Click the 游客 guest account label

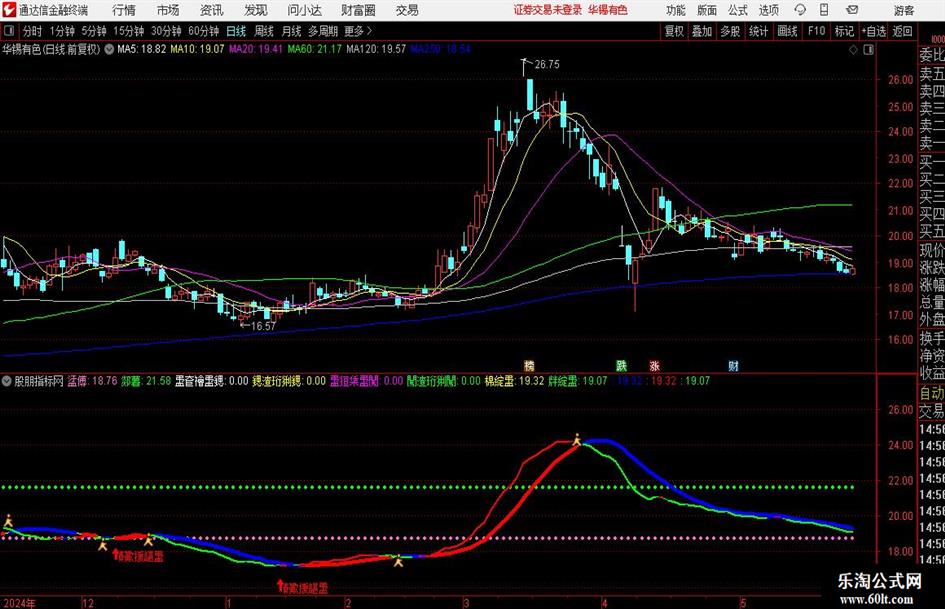click(x=904, y=10)
